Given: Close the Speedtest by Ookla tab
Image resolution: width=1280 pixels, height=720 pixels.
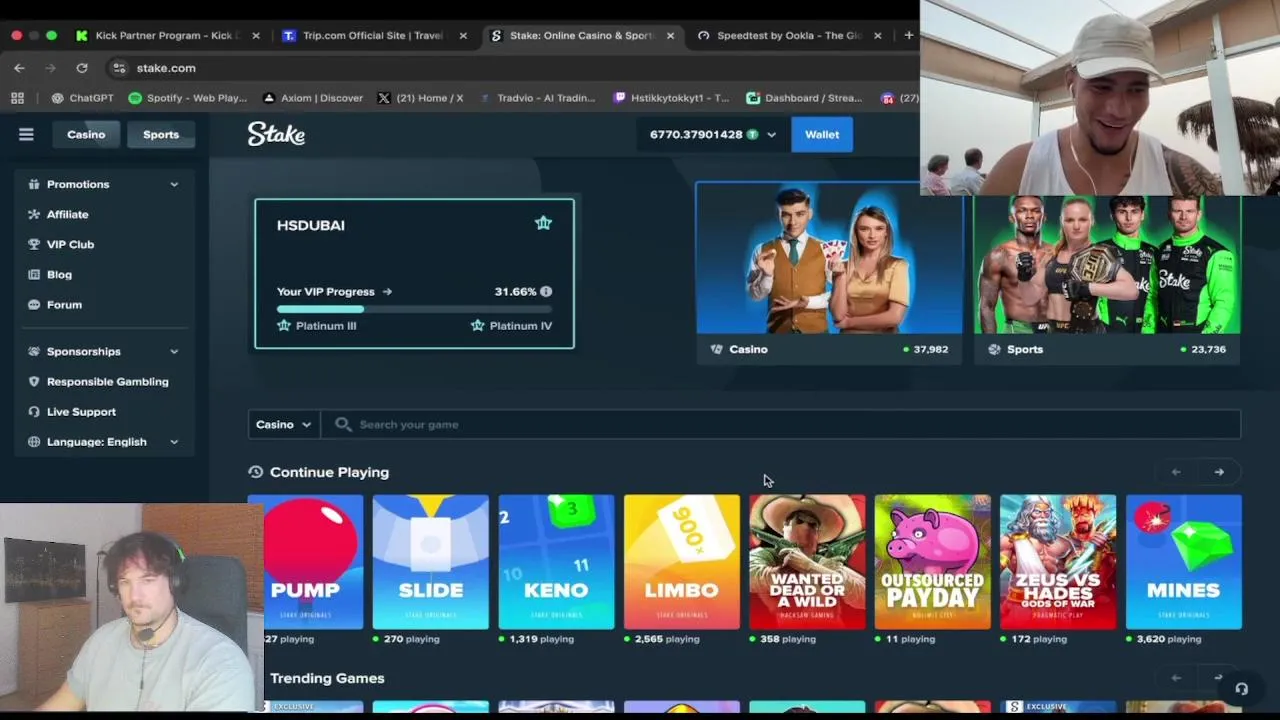Looking at the screenshot, I should 877,35.
